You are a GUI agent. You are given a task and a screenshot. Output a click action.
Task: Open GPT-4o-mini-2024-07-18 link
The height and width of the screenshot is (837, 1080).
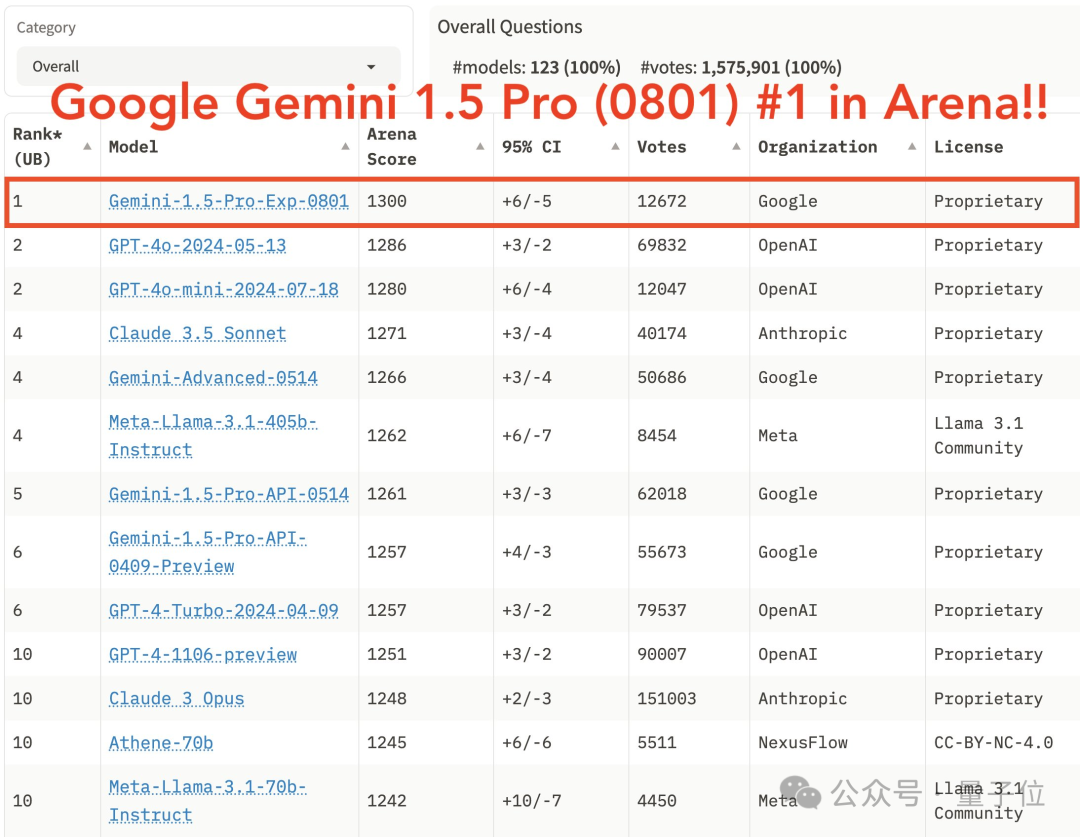[223, 289]
